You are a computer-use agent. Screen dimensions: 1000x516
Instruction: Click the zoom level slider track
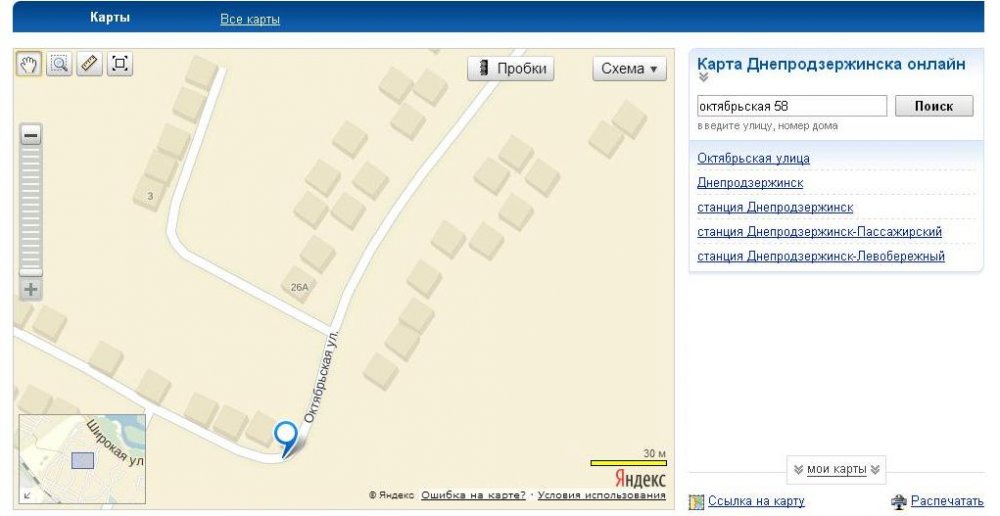[x=31, y=212]
